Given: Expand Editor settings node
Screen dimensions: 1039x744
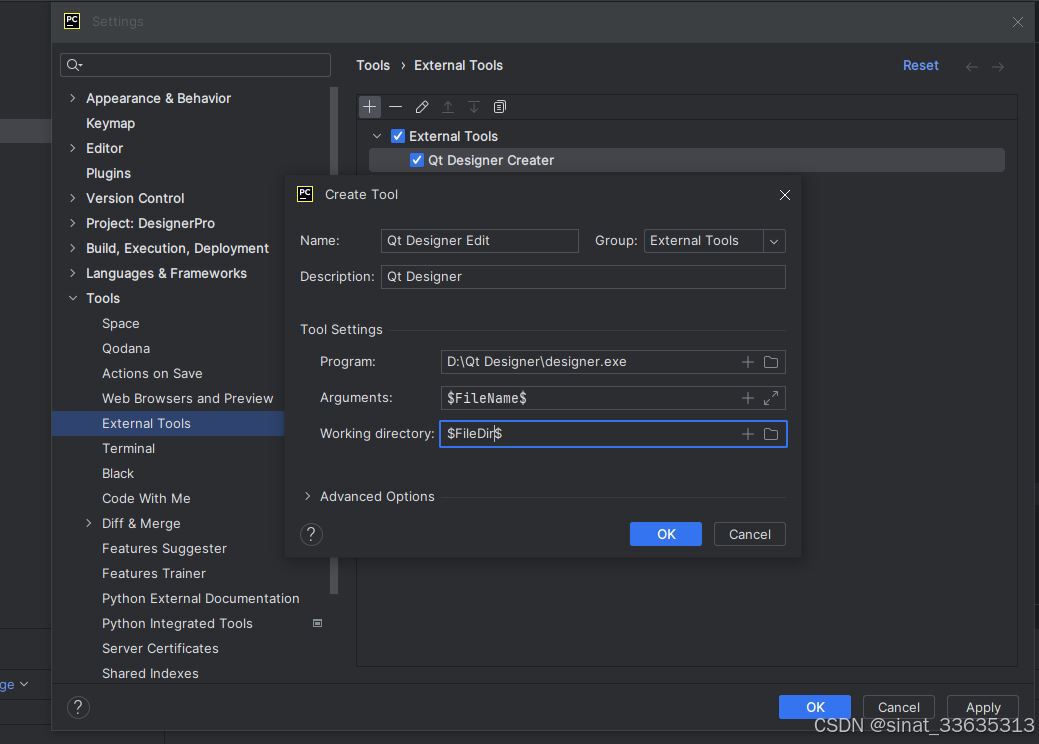Looking at the screenshot, I should click(x=72, y=148).
